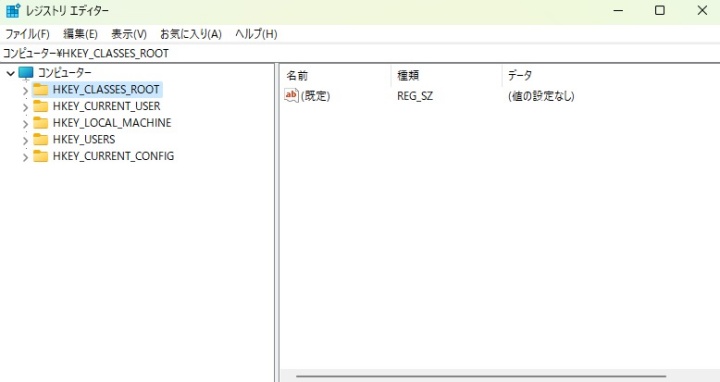Collapse the コンピューター root node
This screenshot has height=382, width=720.
[10, 73]
